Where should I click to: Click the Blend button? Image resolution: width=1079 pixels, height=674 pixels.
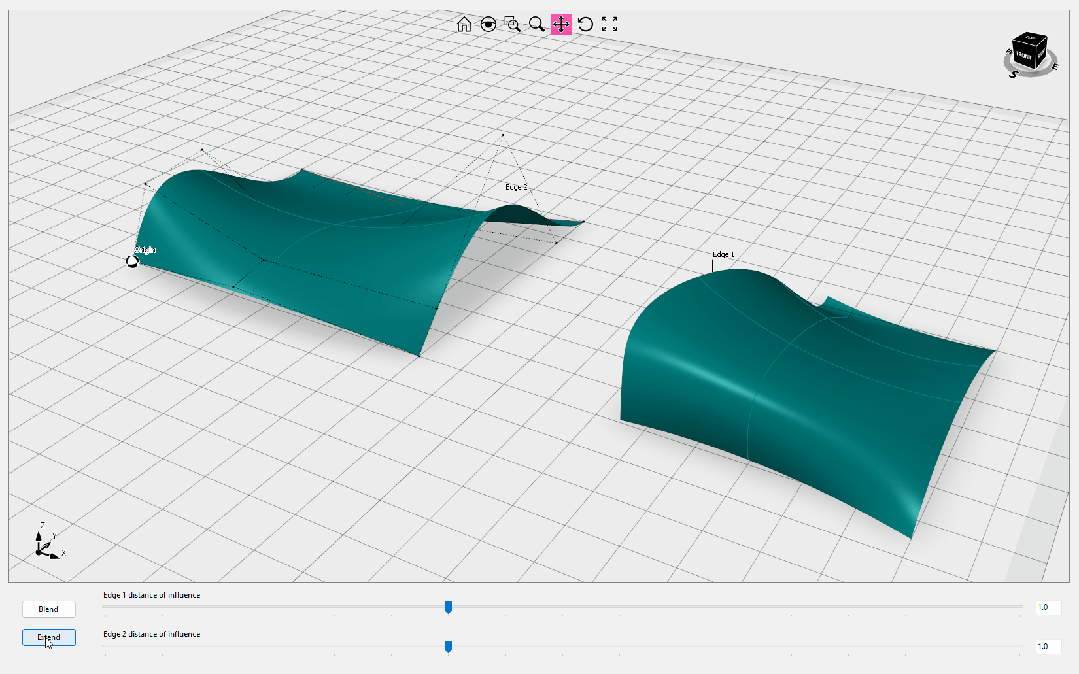(x=49, y=609)
